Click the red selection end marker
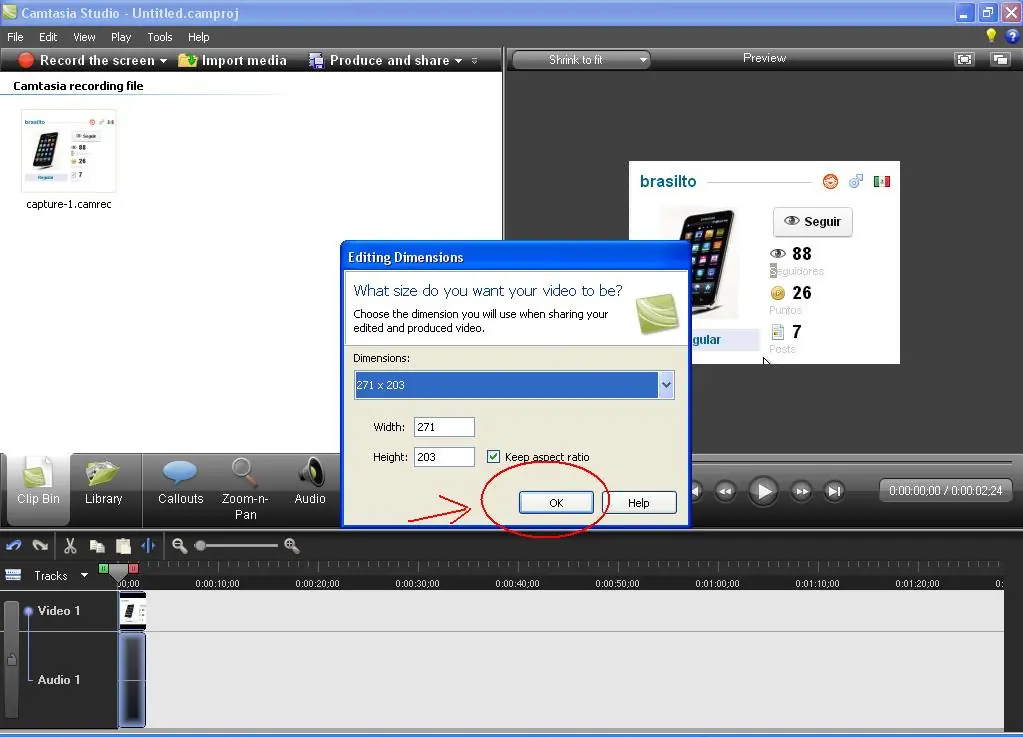Screen dimensions: 1023x737 click(x=133, y=569)
